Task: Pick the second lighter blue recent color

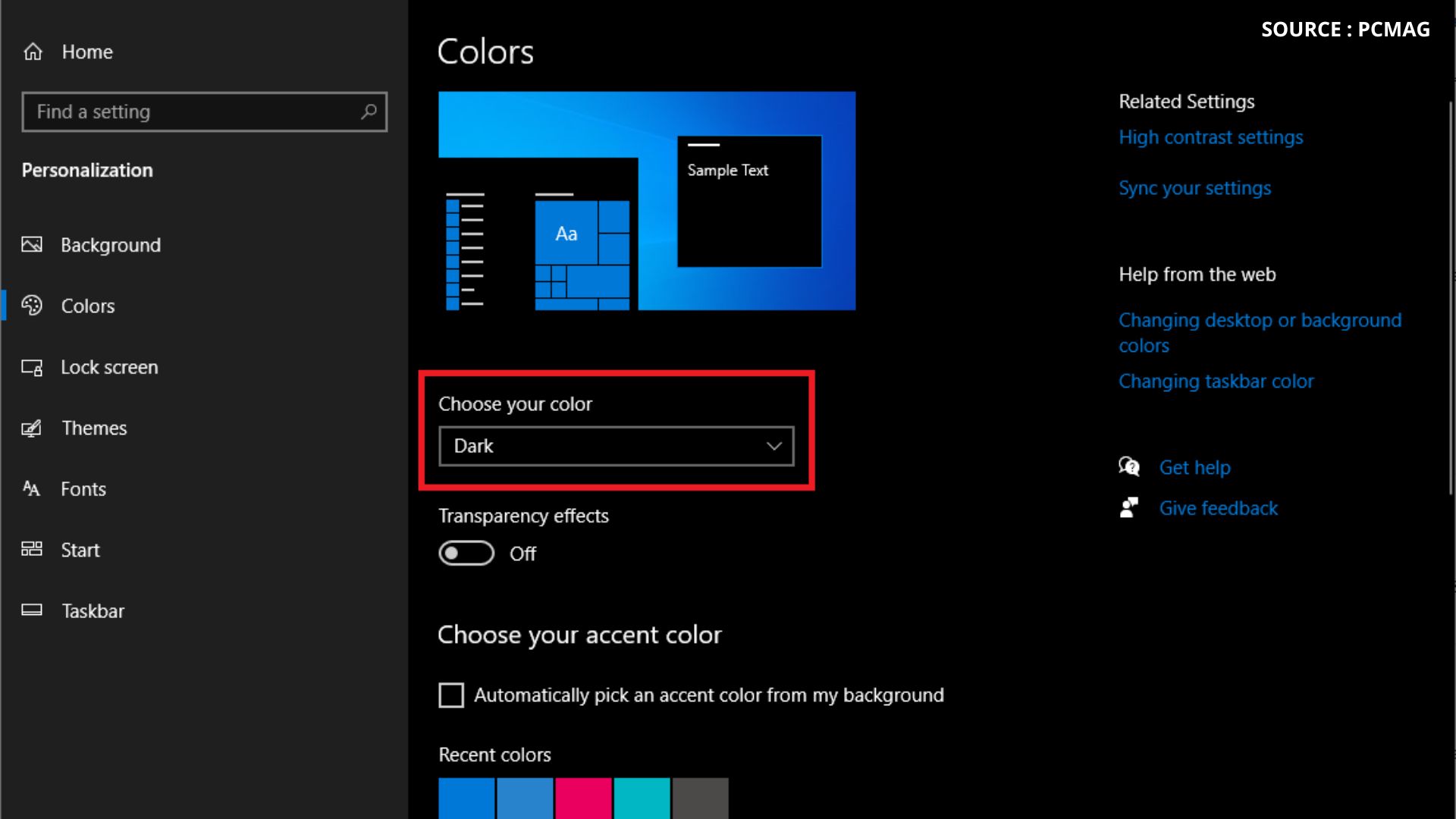Action: pos(525,798)
